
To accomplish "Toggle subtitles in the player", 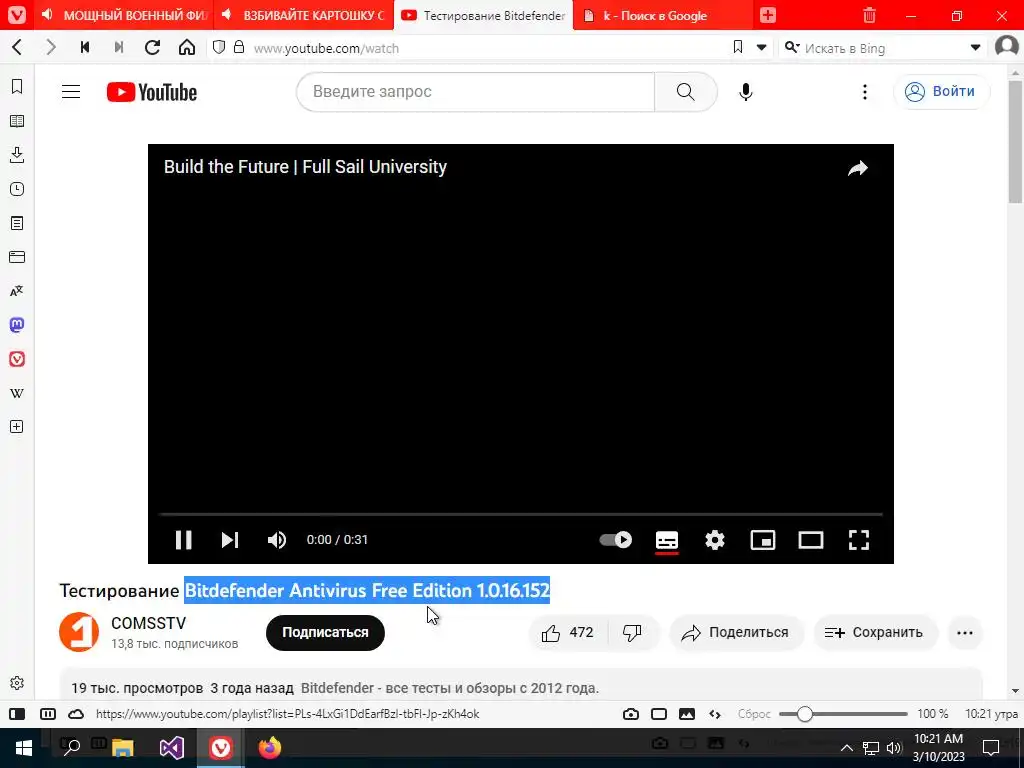I will 667,541.
